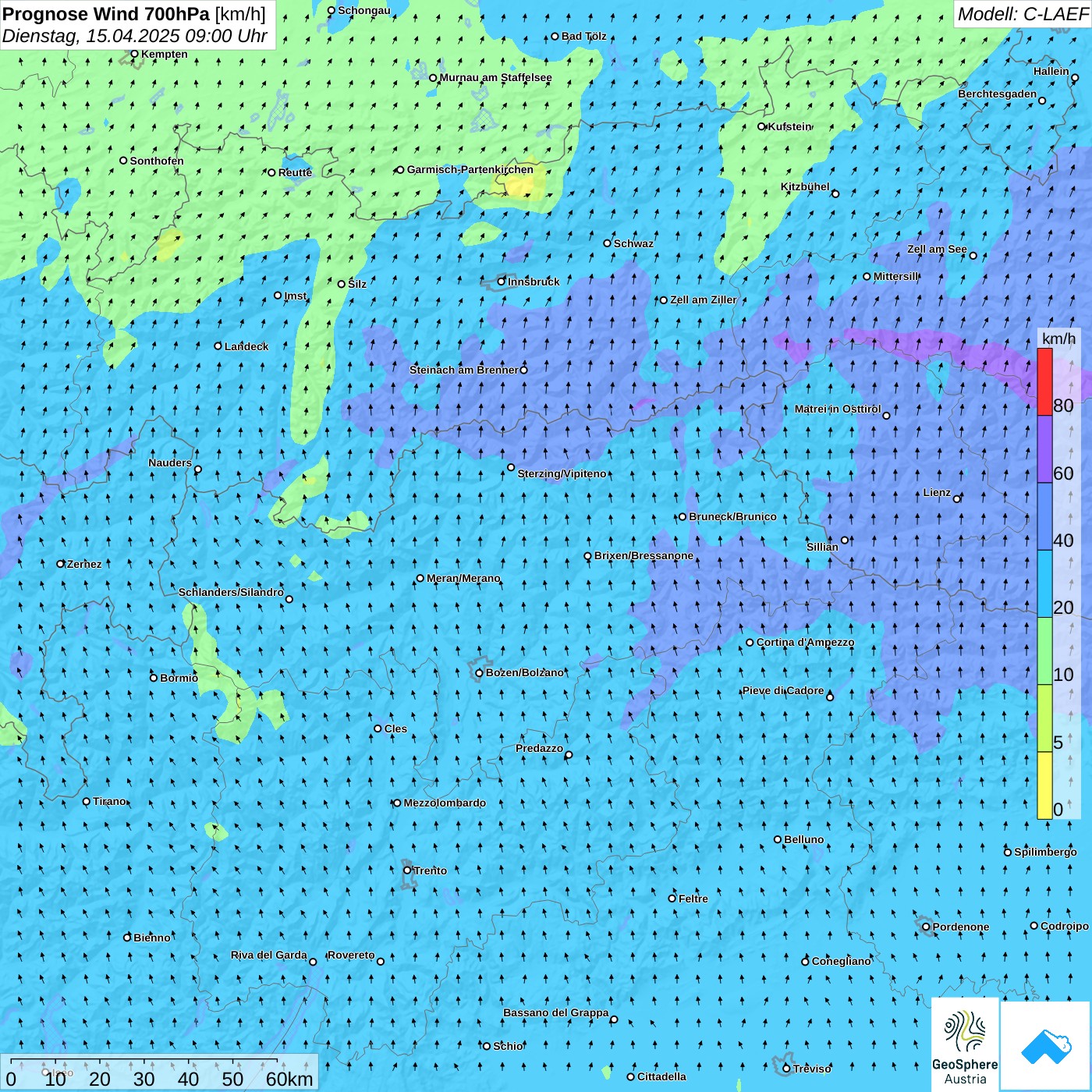
Task: Click the Feltre label
Action: [x=693, y=899]
